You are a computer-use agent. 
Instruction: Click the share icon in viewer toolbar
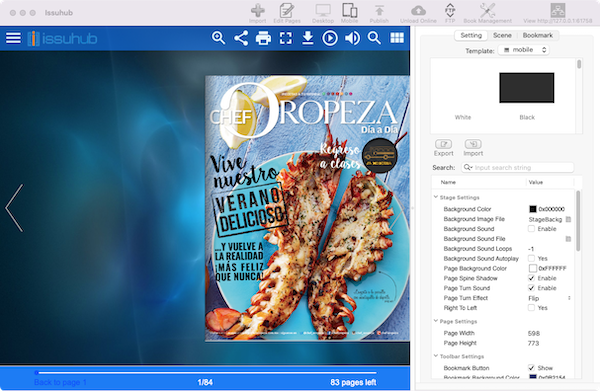(241, 38)
